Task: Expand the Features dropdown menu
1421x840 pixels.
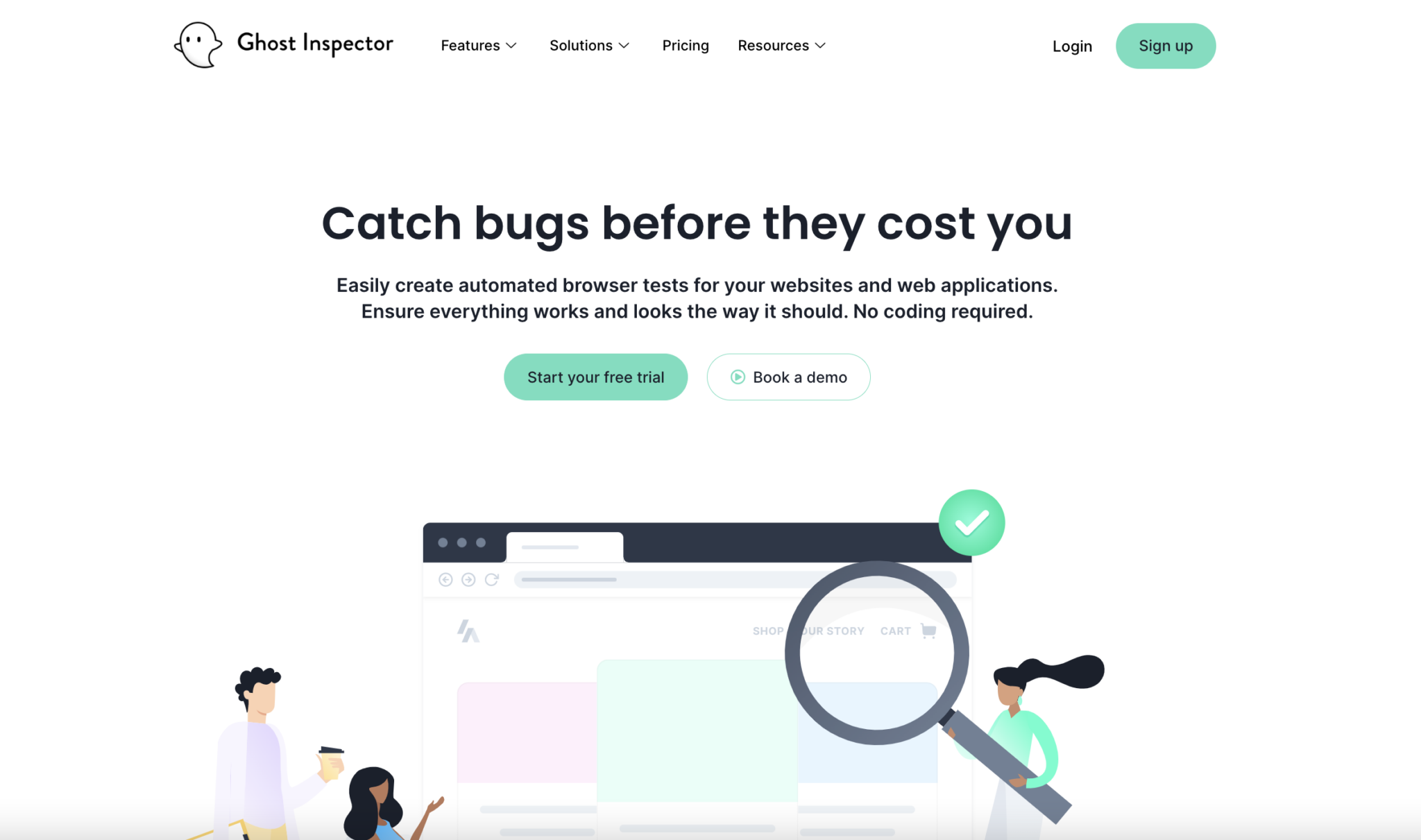Action: click(479, 45)
